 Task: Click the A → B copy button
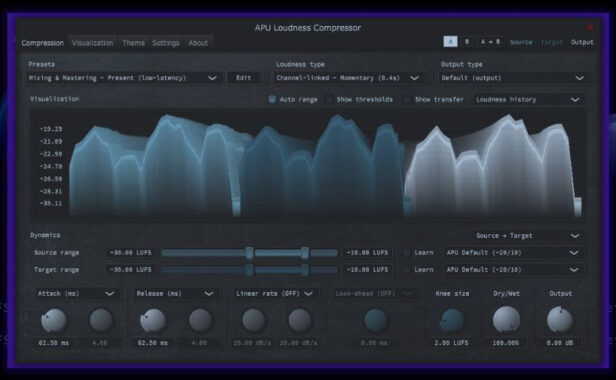(x=490, y=42)
